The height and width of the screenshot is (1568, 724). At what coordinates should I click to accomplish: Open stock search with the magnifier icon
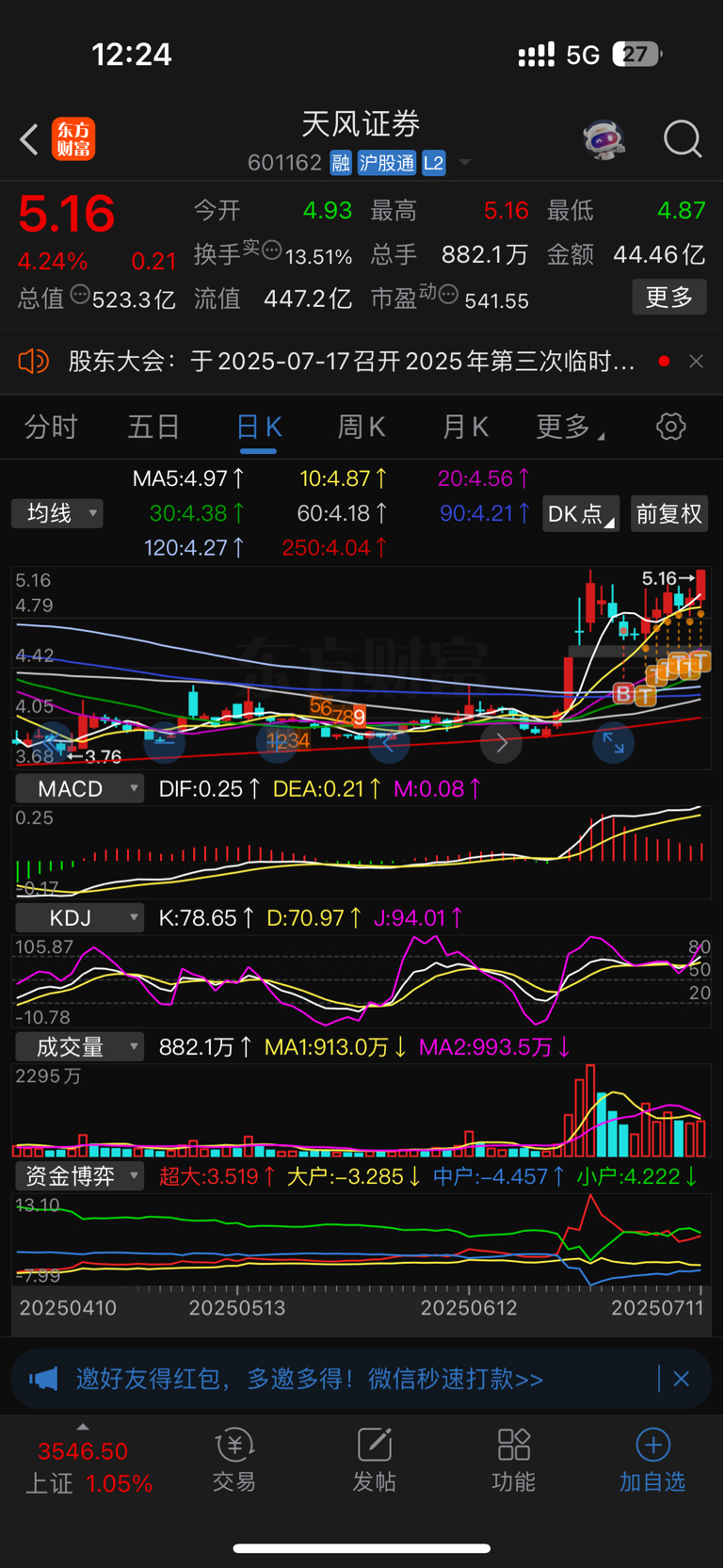pos(683,138)
